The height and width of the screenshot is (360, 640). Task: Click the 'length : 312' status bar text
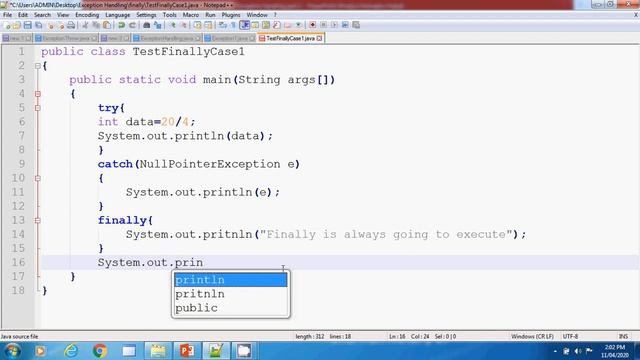309,337
